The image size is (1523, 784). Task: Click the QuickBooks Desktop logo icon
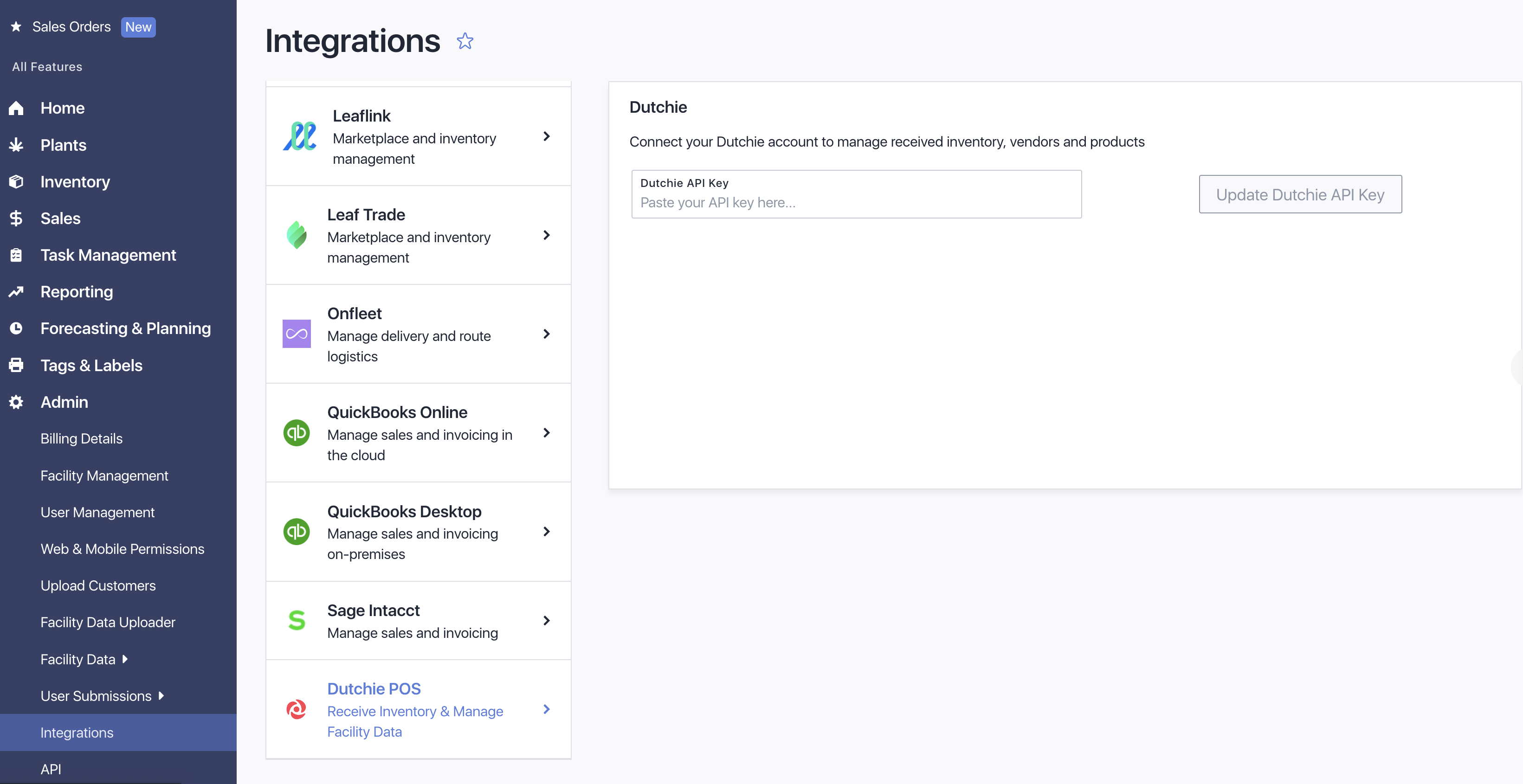click(297, 532)
